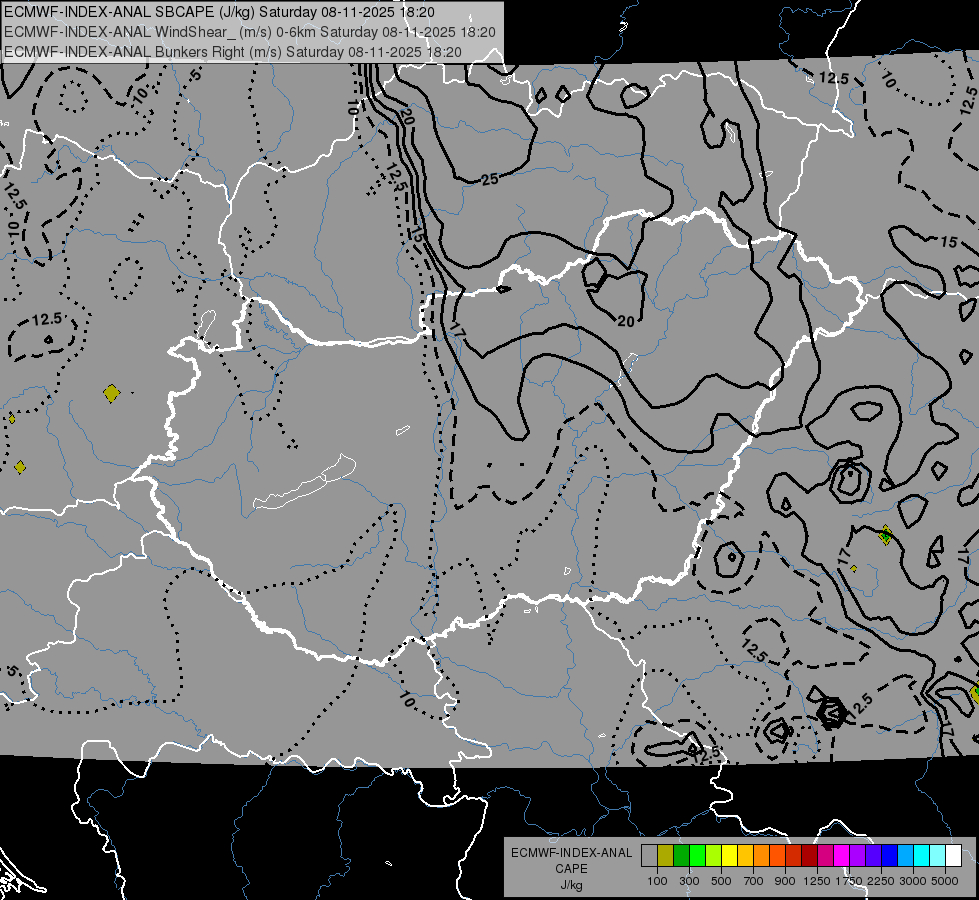Select the pure yellow legend swatch

click(x=729, y=855)
